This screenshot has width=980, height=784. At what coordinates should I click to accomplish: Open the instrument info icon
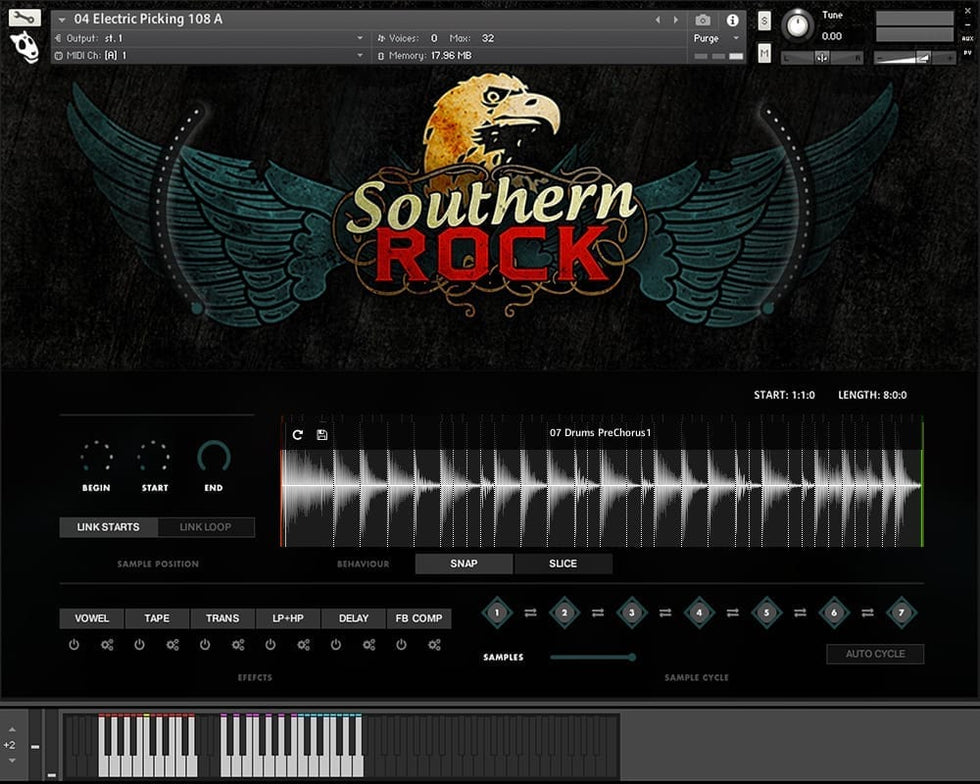point(733,20)
